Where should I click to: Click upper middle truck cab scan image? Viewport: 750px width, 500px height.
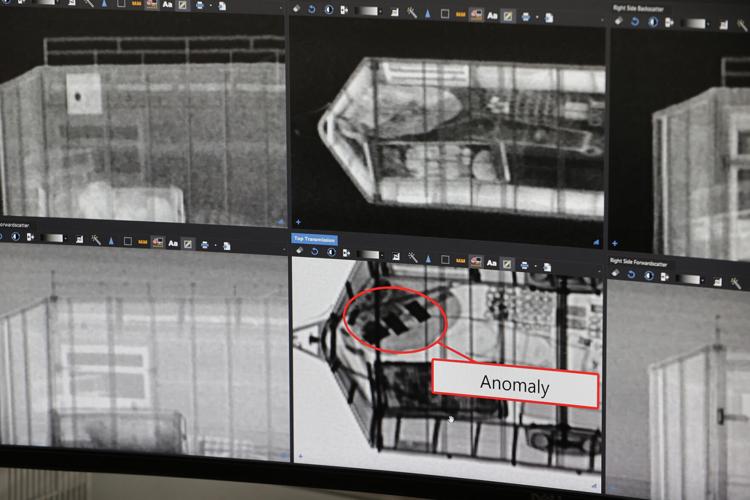coord(447,132)
